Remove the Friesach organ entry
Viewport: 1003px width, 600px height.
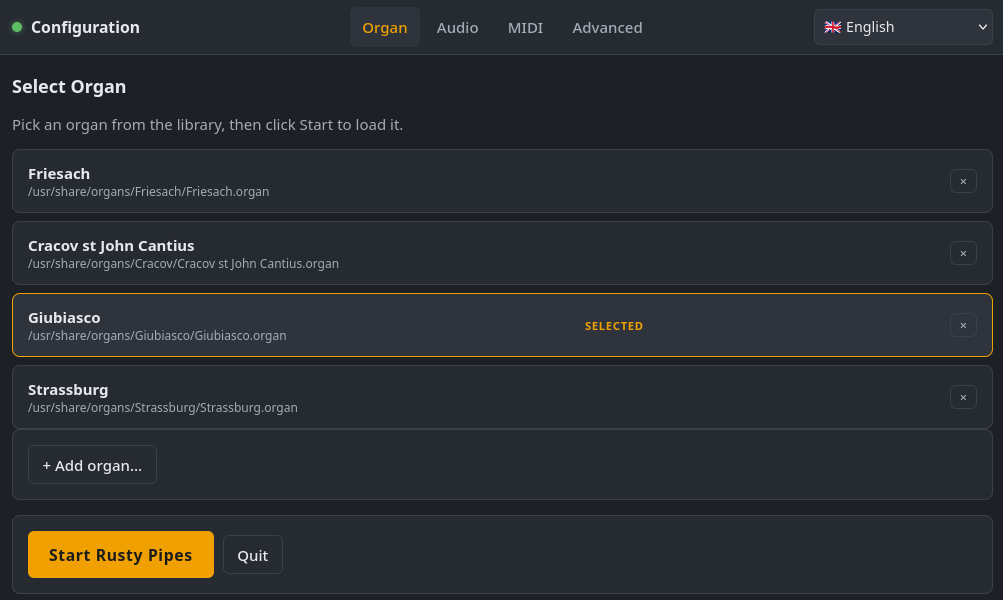[x=963, y=181]
